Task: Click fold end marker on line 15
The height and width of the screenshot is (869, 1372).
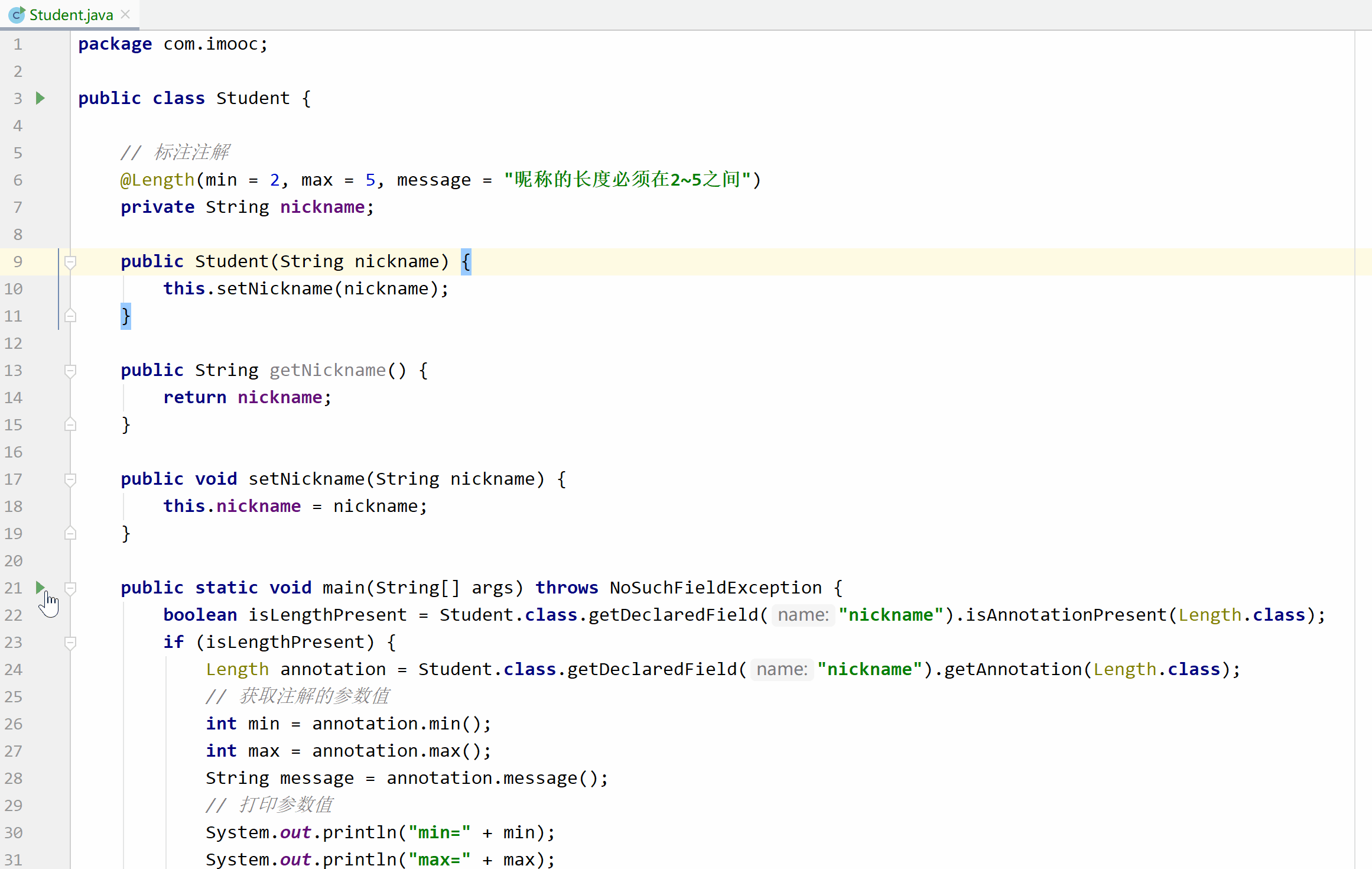Action: (x=70, y=424)
